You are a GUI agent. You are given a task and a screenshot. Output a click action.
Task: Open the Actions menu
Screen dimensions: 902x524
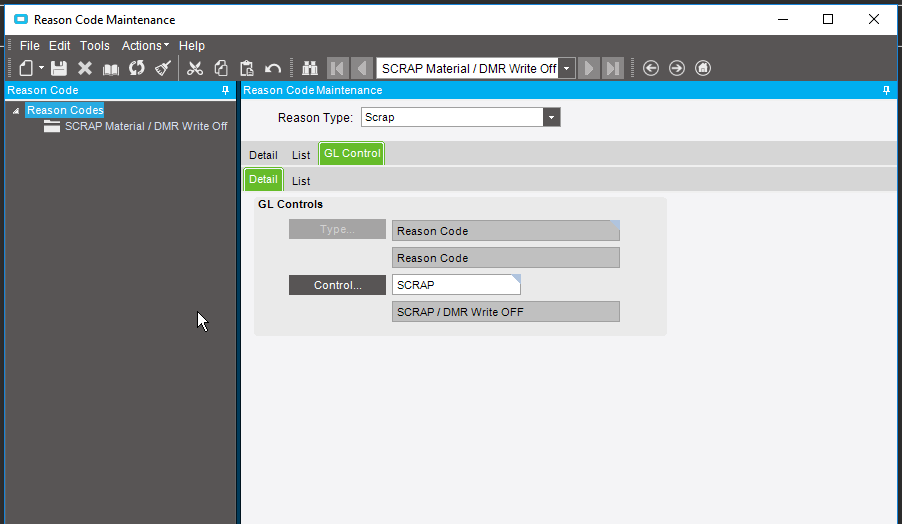[145, 45]
